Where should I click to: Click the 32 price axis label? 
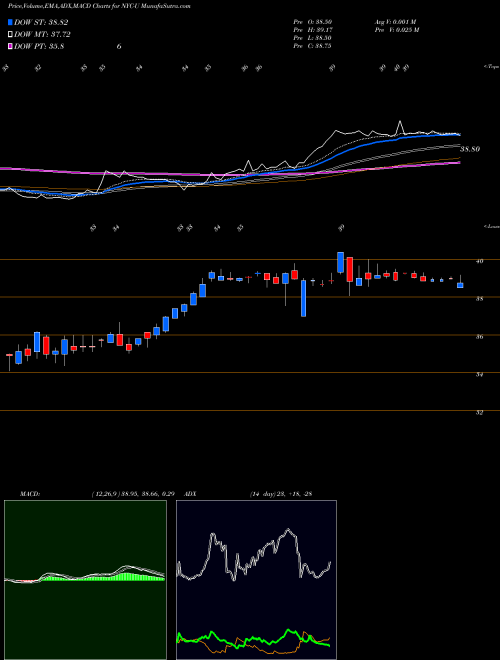pyautogui.click(x=479, y=412)
